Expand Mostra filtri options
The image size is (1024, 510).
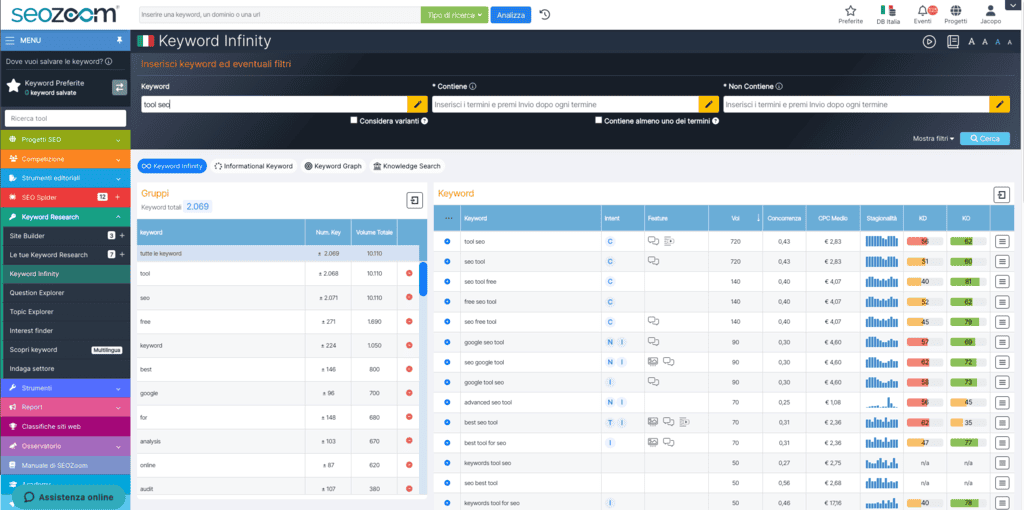933,138
